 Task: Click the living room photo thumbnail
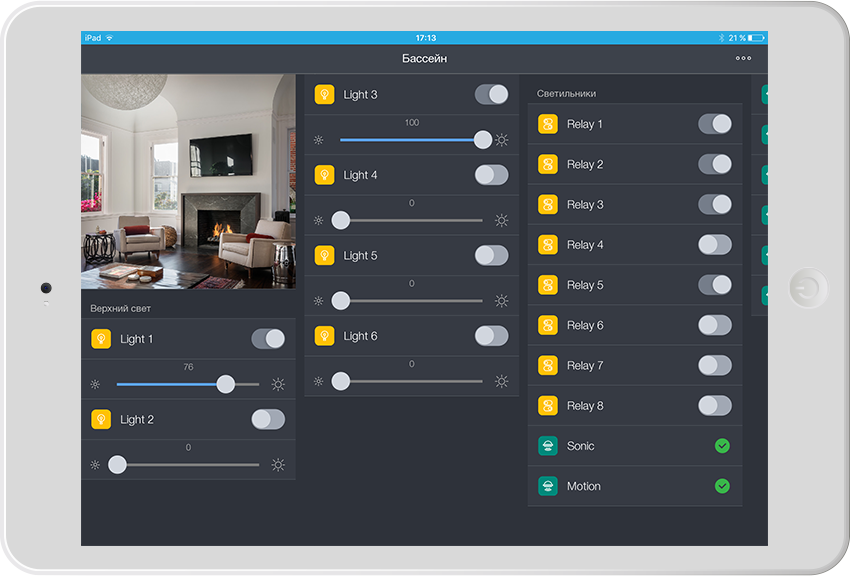[189, 181]
